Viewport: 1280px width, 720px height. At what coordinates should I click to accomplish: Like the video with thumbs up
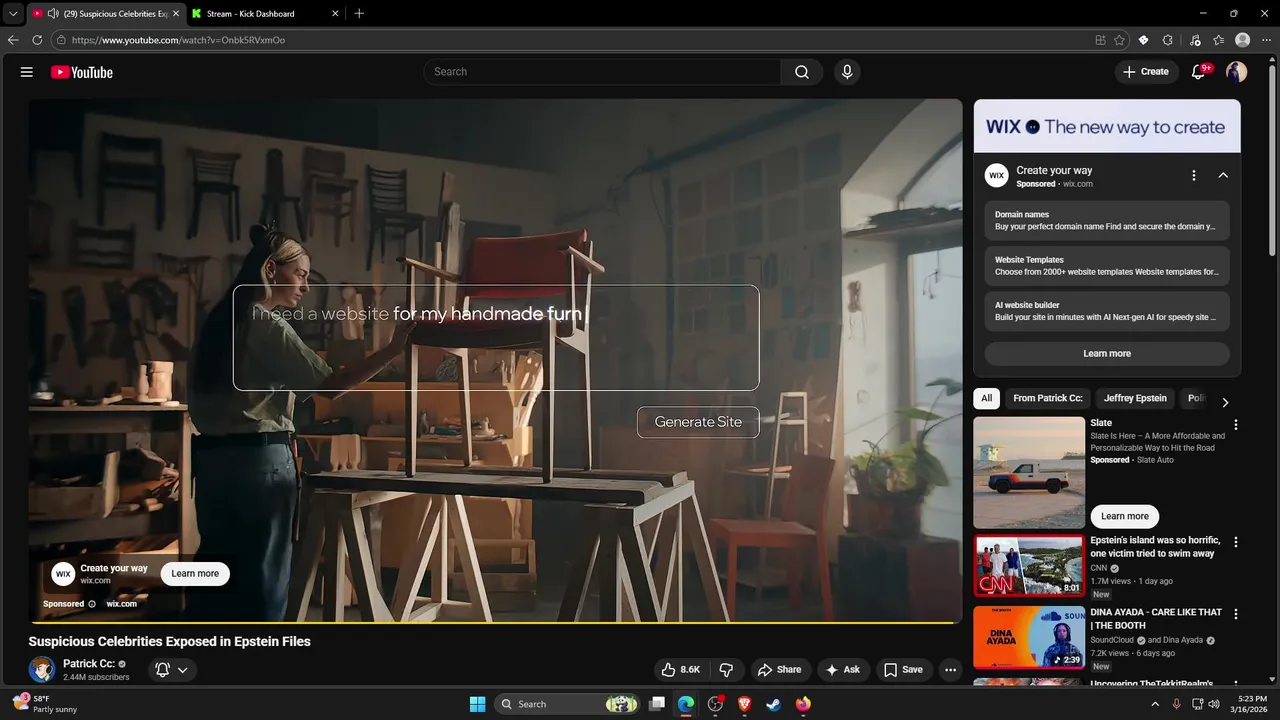coord(680,670)
